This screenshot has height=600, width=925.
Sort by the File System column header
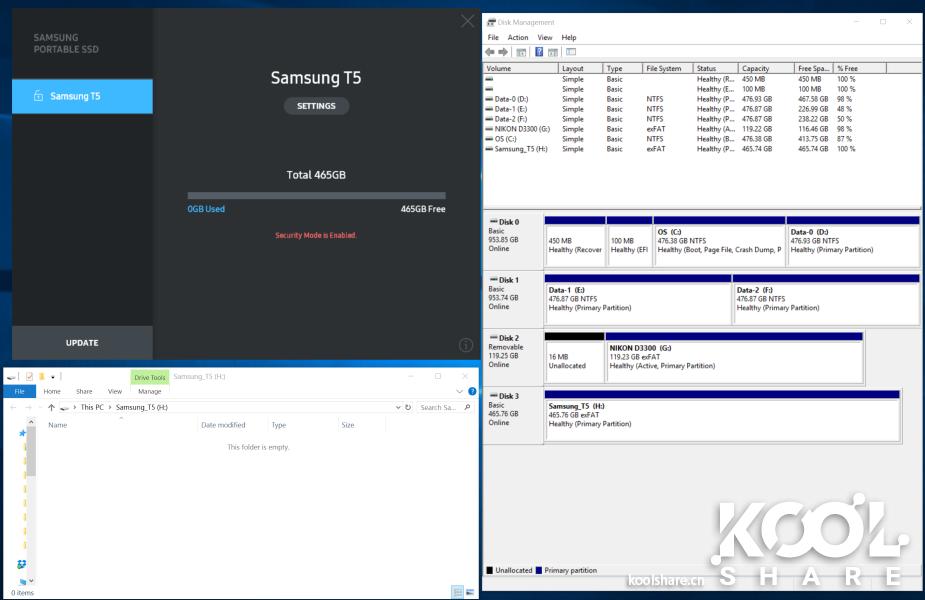(667, 68)
